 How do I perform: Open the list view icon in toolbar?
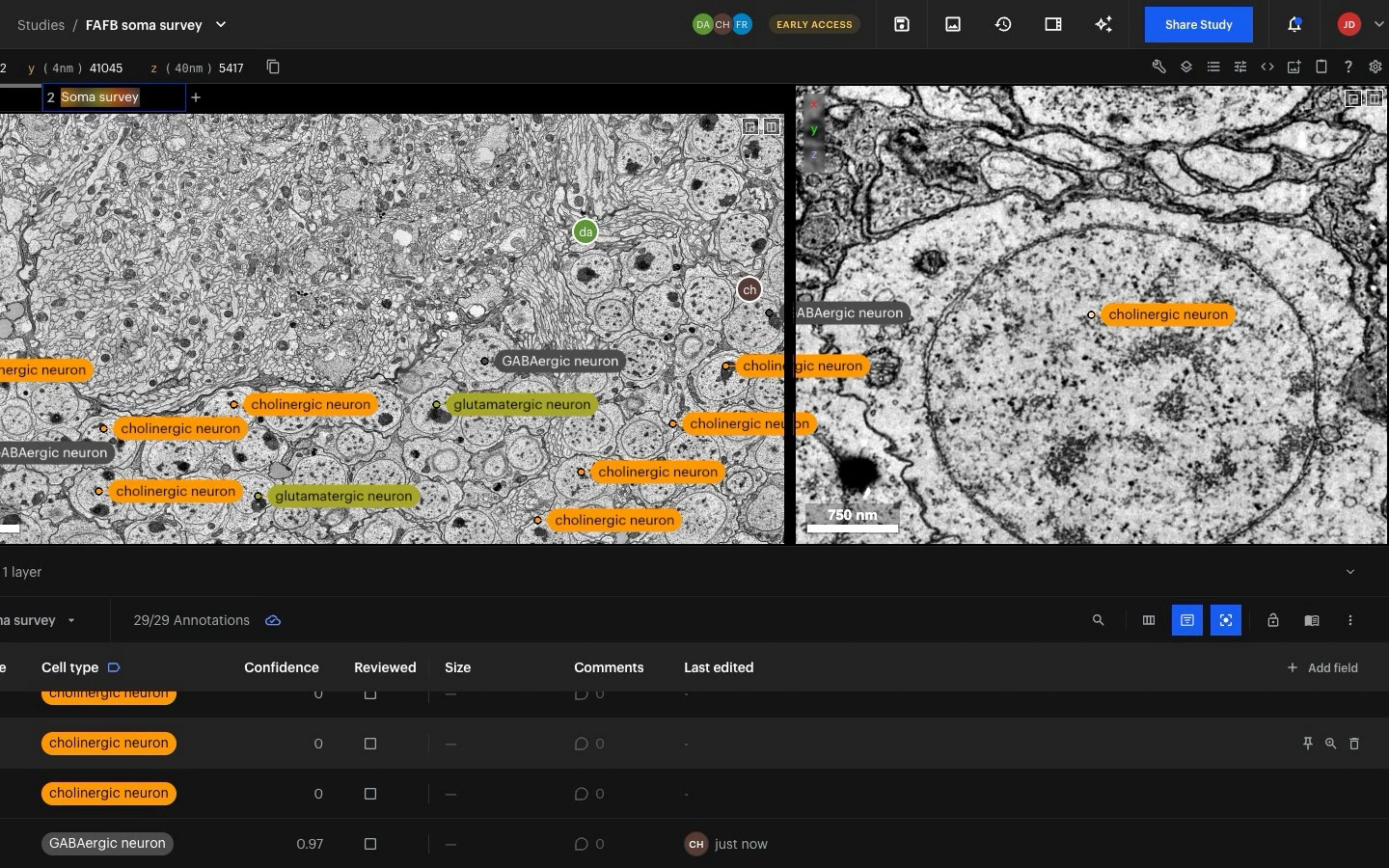[1213, 67]
